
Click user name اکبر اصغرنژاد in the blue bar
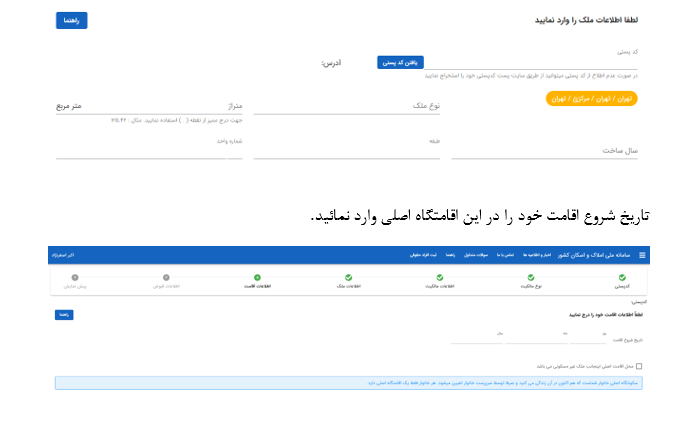click(63, 255)
